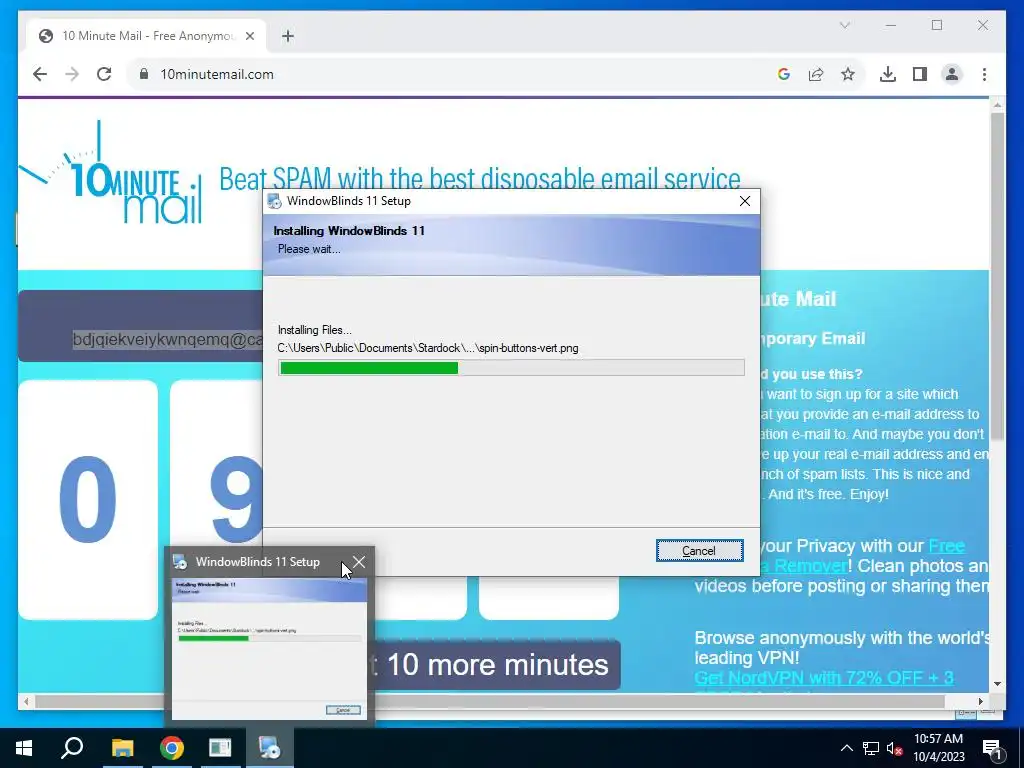Click scrollbar up arrow

click(997, 104)
